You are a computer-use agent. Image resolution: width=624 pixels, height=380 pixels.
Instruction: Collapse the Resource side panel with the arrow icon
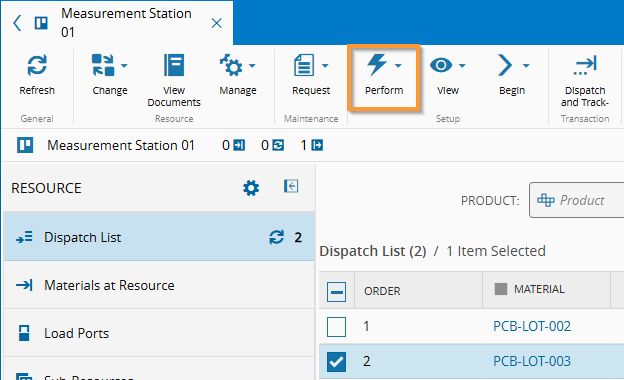(x=291, y=186)
